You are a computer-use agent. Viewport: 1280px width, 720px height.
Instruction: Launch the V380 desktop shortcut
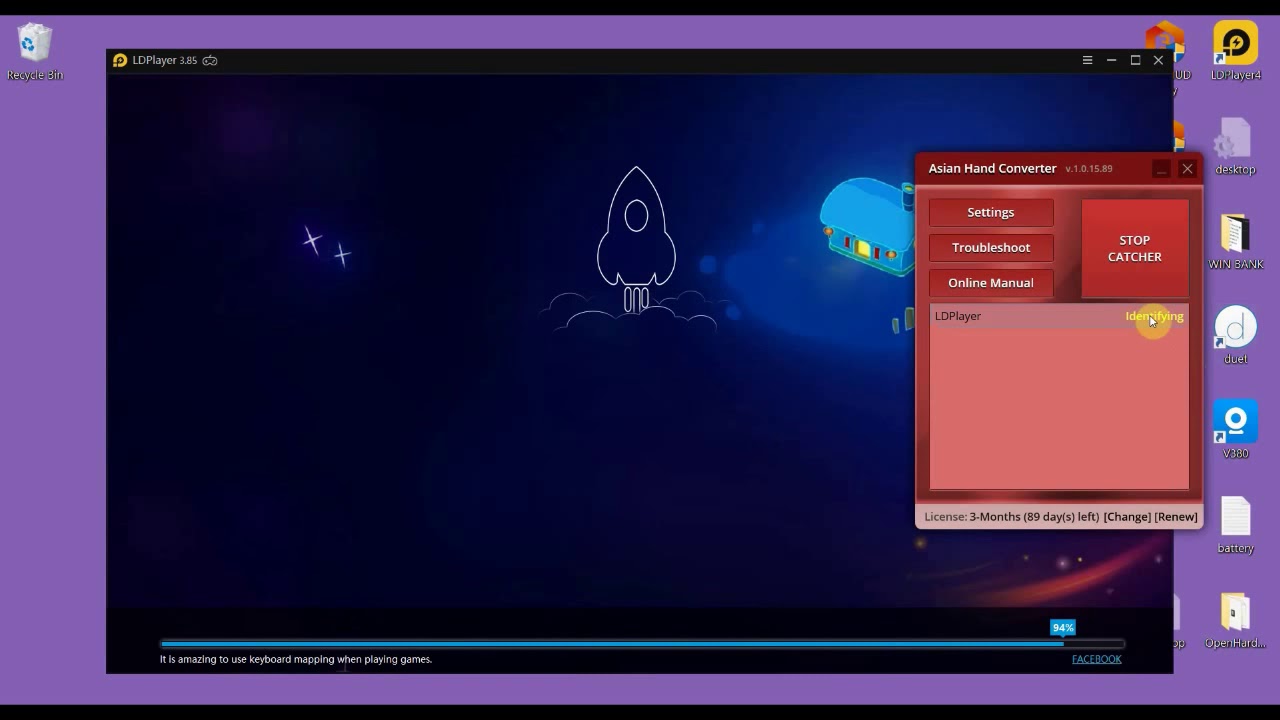1235,430
